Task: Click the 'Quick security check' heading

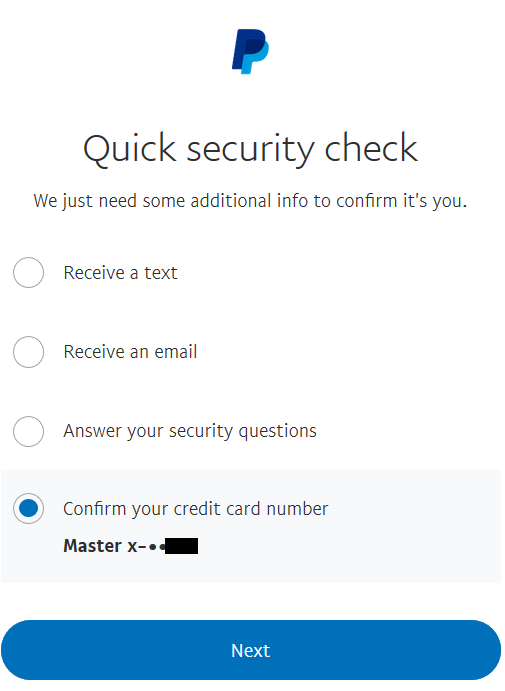Action: [250, 149]
